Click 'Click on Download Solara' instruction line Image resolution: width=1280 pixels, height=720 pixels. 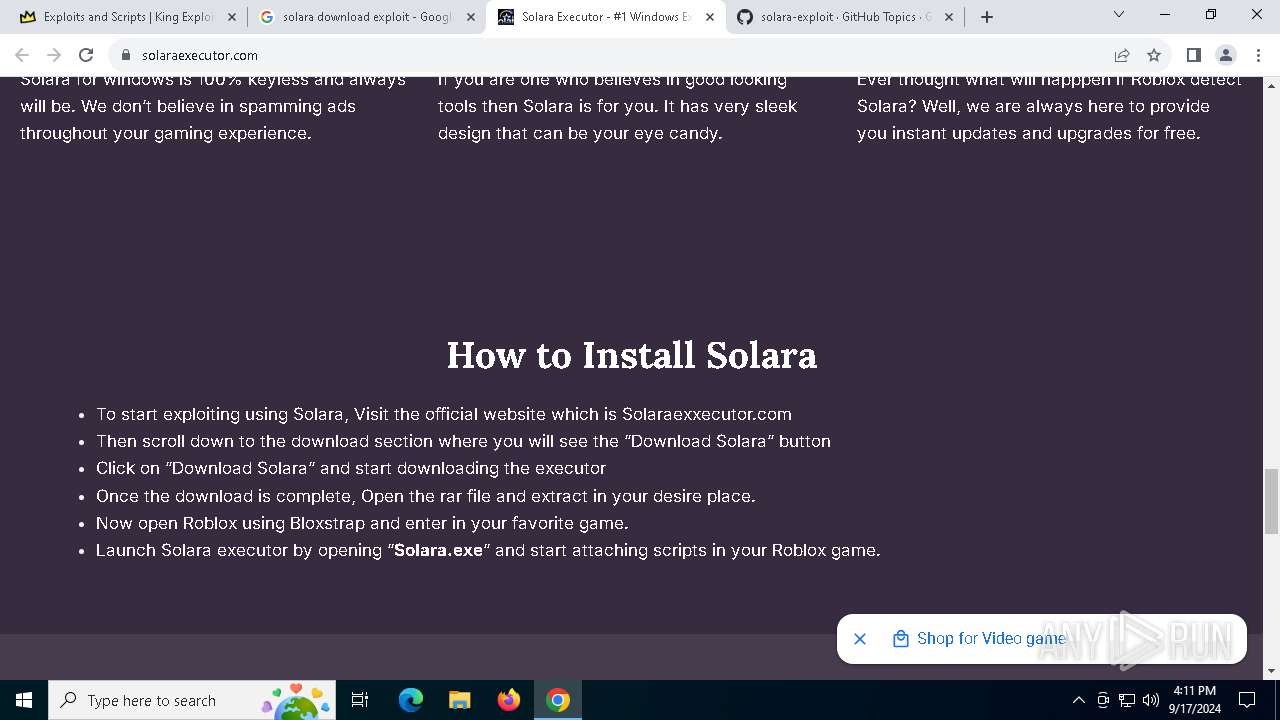point(351,468)
